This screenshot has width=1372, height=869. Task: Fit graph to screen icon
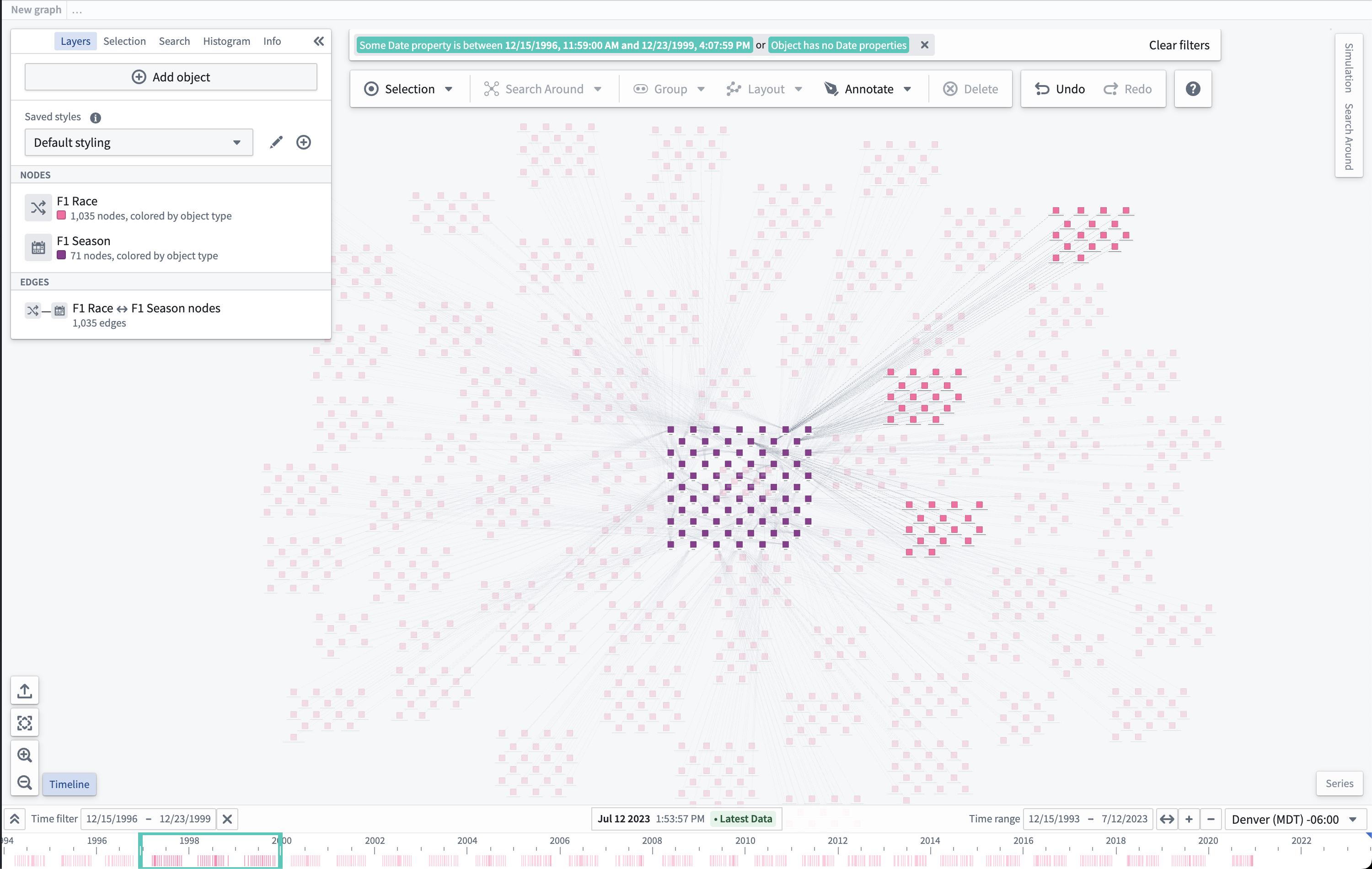[25, 723]
